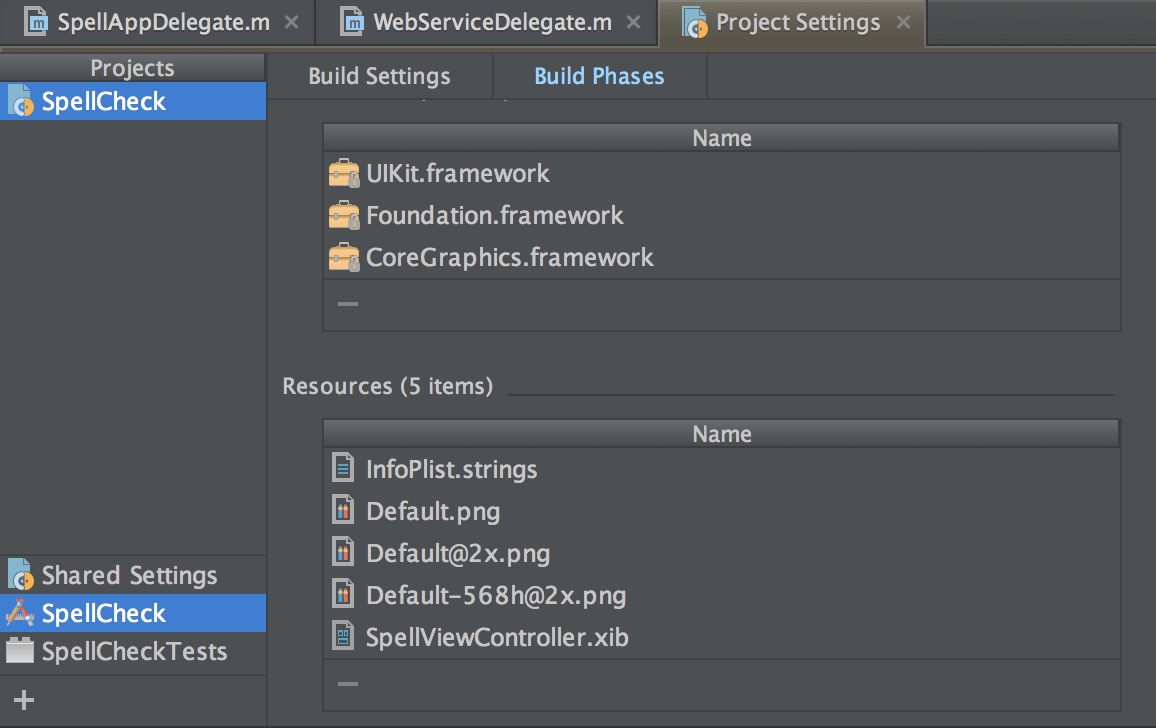Click the SpellViewController.xib file icon

coord(342,636)
